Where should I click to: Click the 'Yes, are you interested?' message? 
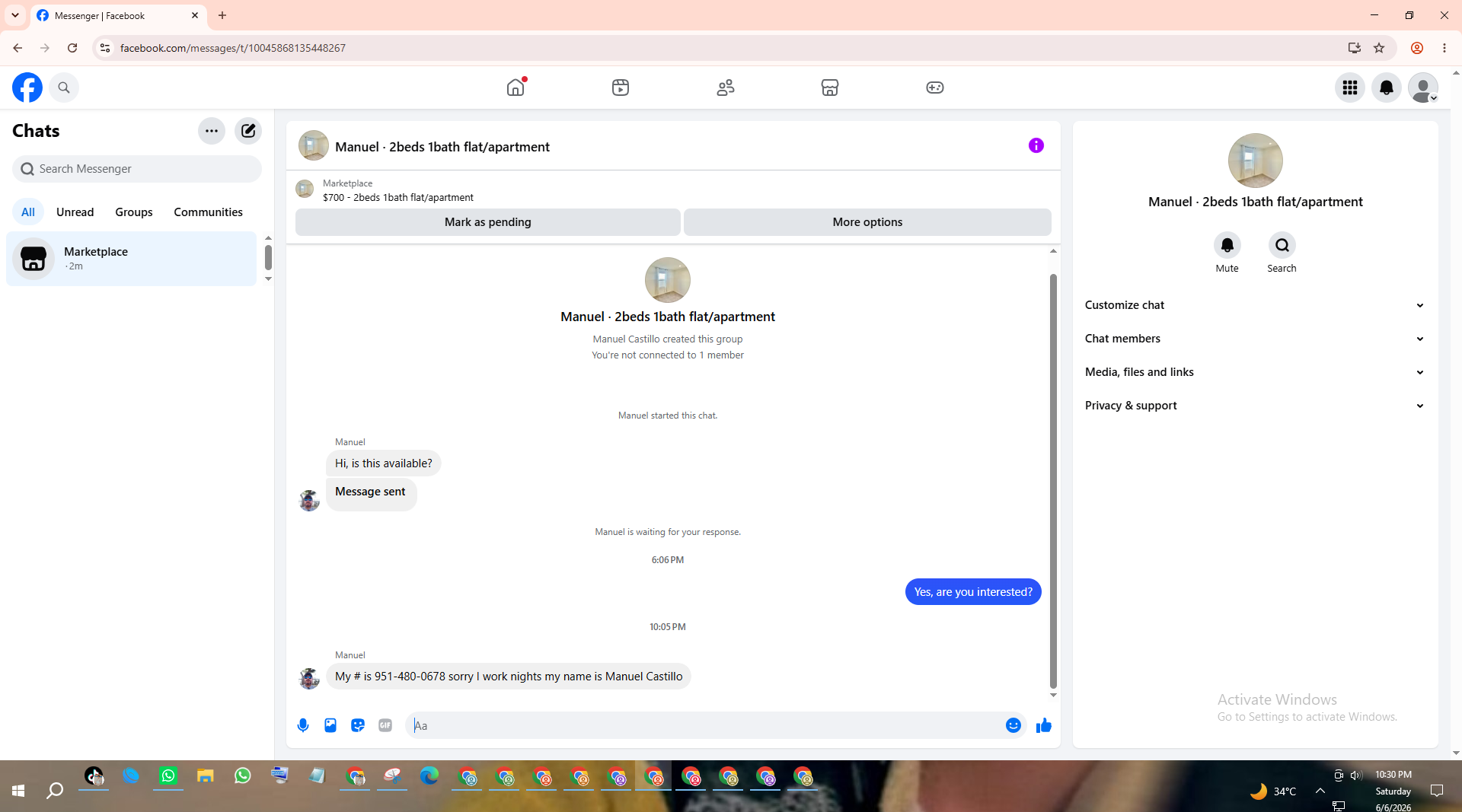(x=973, y=592)
